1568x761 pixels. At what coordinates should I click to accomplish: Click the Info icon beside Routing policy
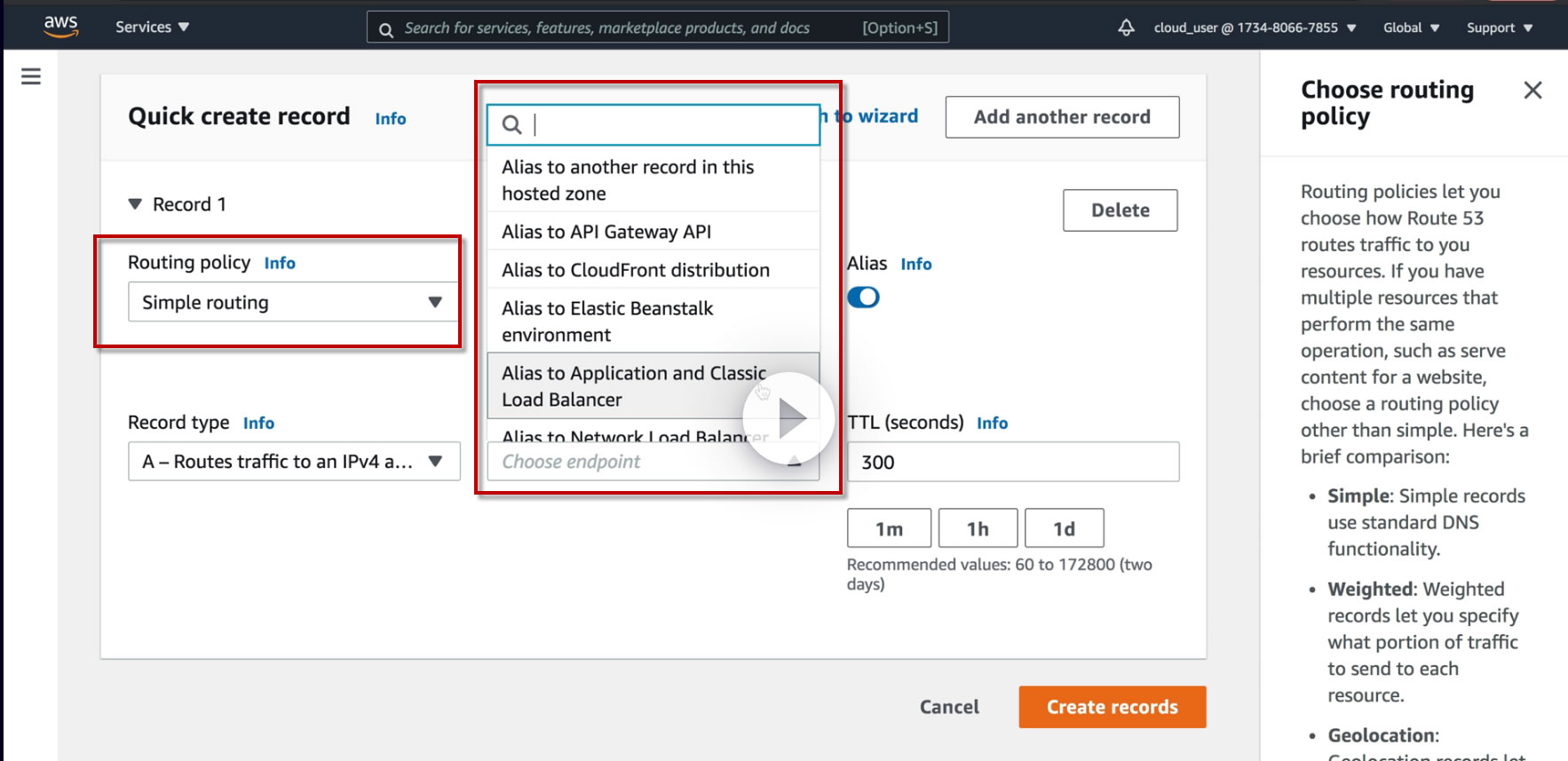point(280,263)
